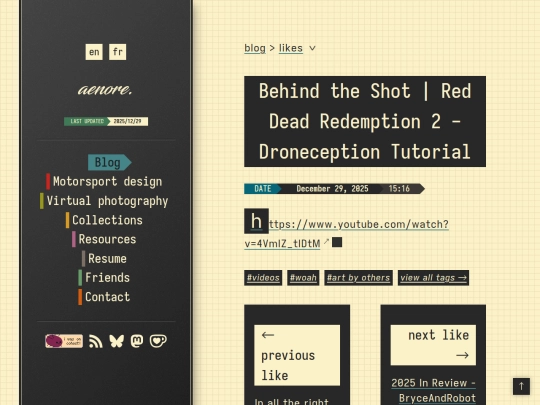
Task: Open Virtual photography section
Action: click(x=104, y=201)
